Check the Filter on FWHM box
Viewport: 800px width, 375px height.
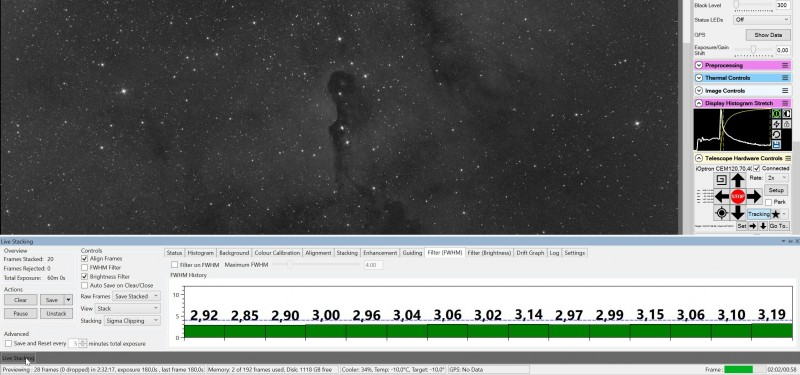174,265
